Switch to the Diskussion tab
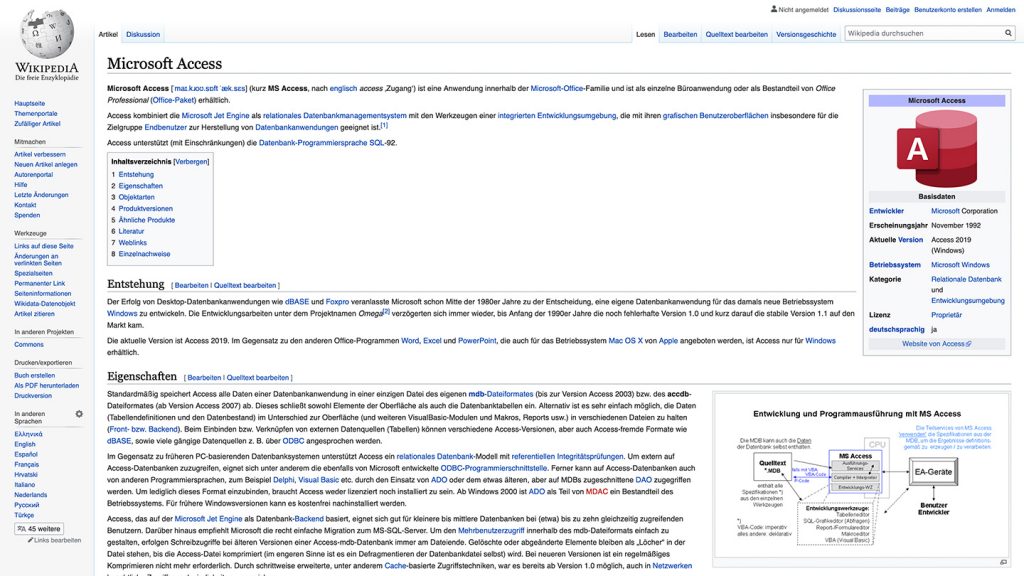Screen dimensions: 1024x576 [143, 34]
